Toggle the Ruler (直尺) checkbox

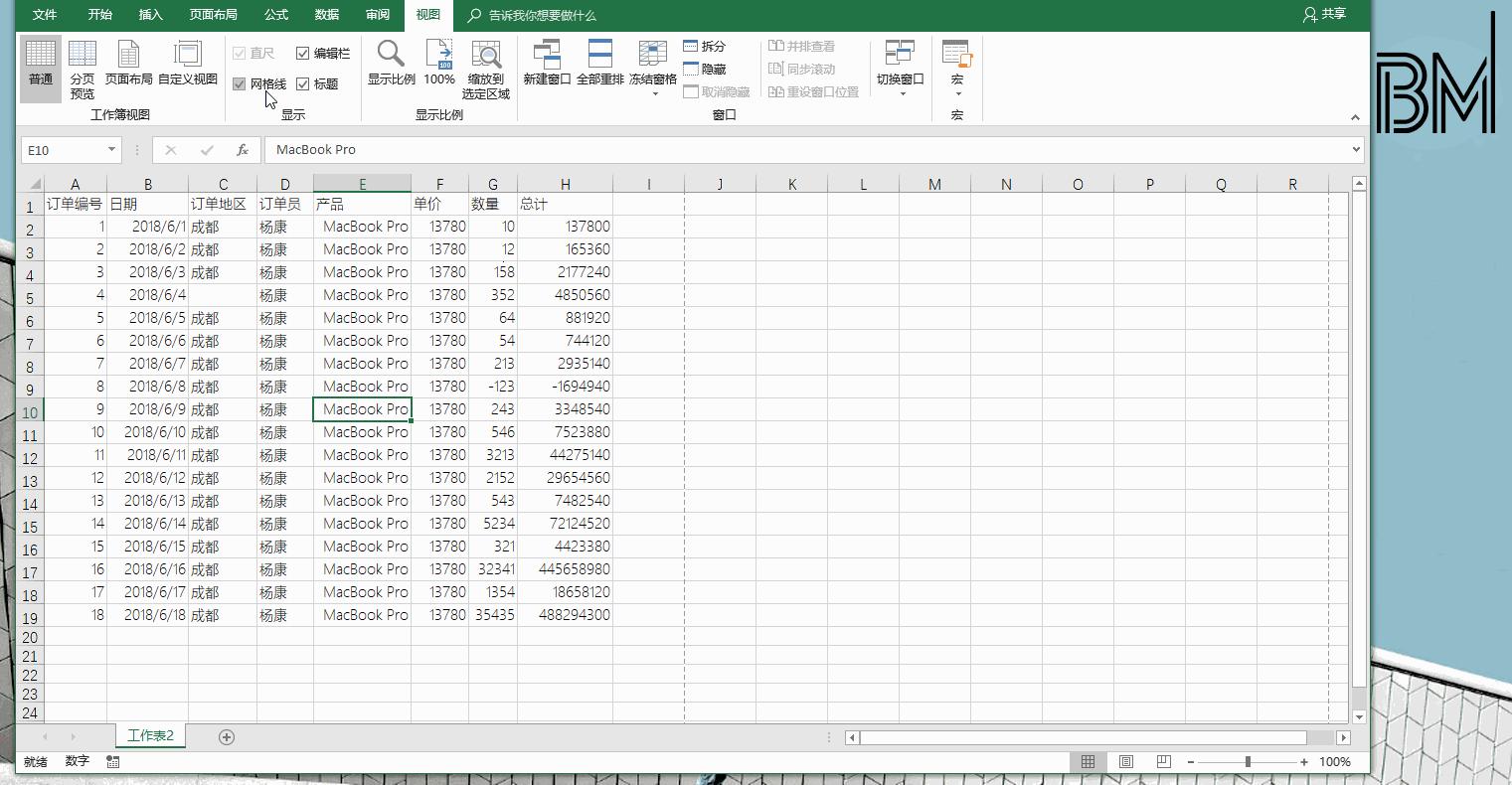240,54
